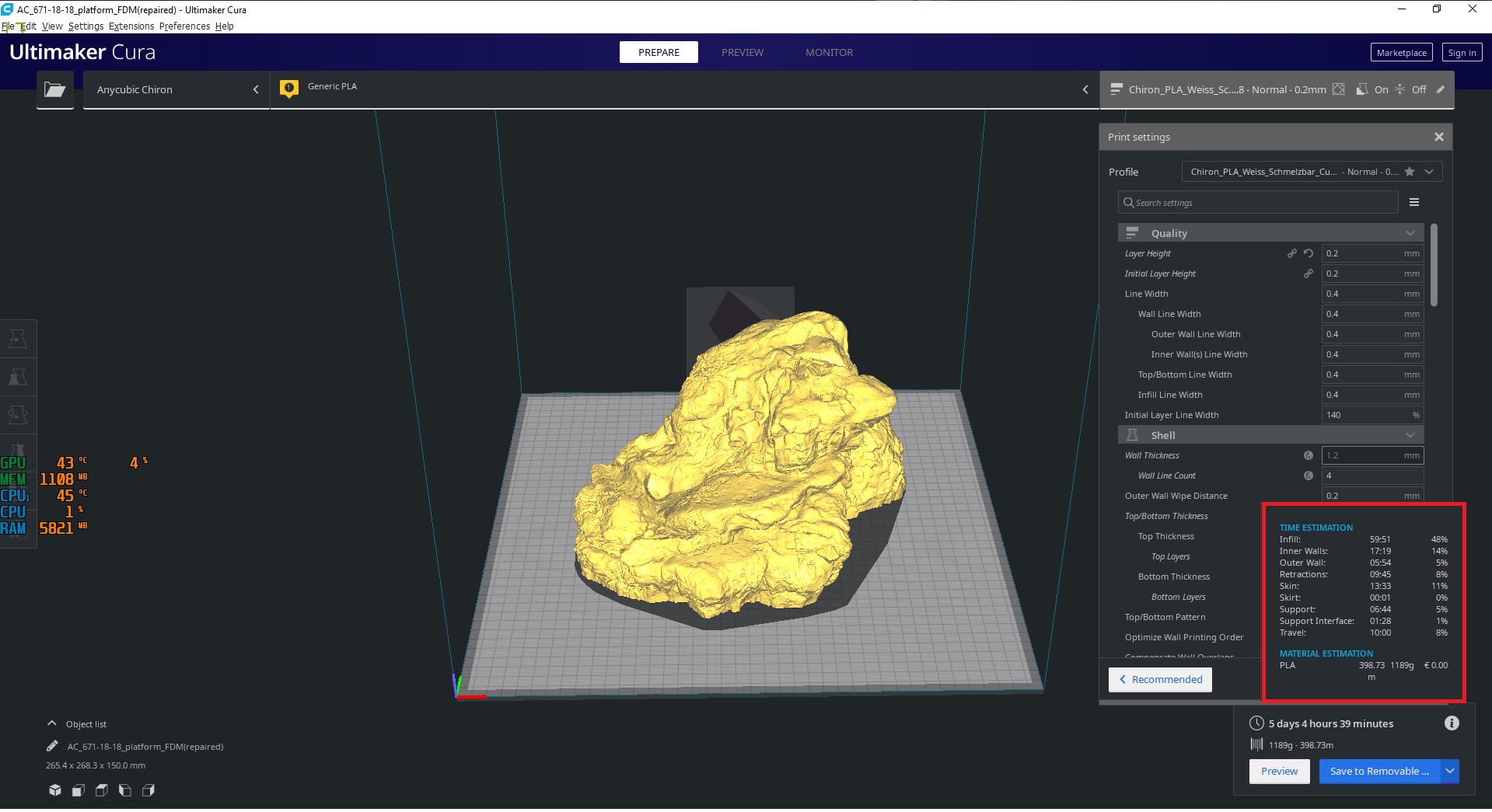Click the Layer Height value field
The image size is (1492, 812).
pos(1373,253)
